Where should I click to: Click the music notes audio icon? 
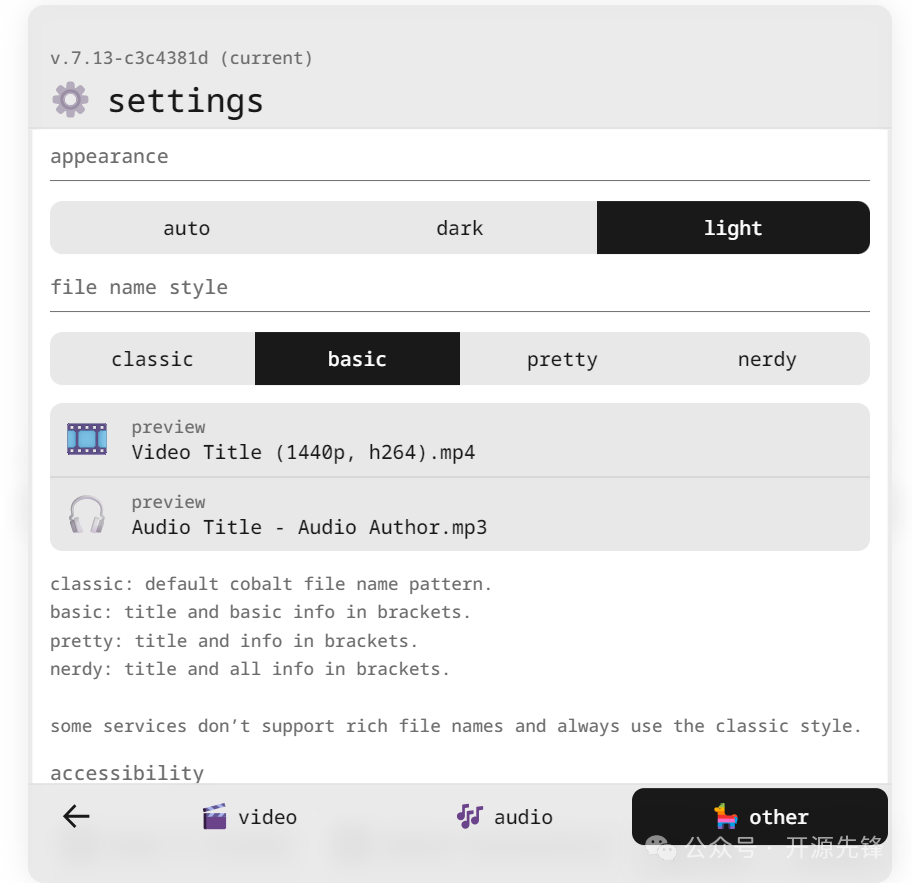[x=469, y=816]
